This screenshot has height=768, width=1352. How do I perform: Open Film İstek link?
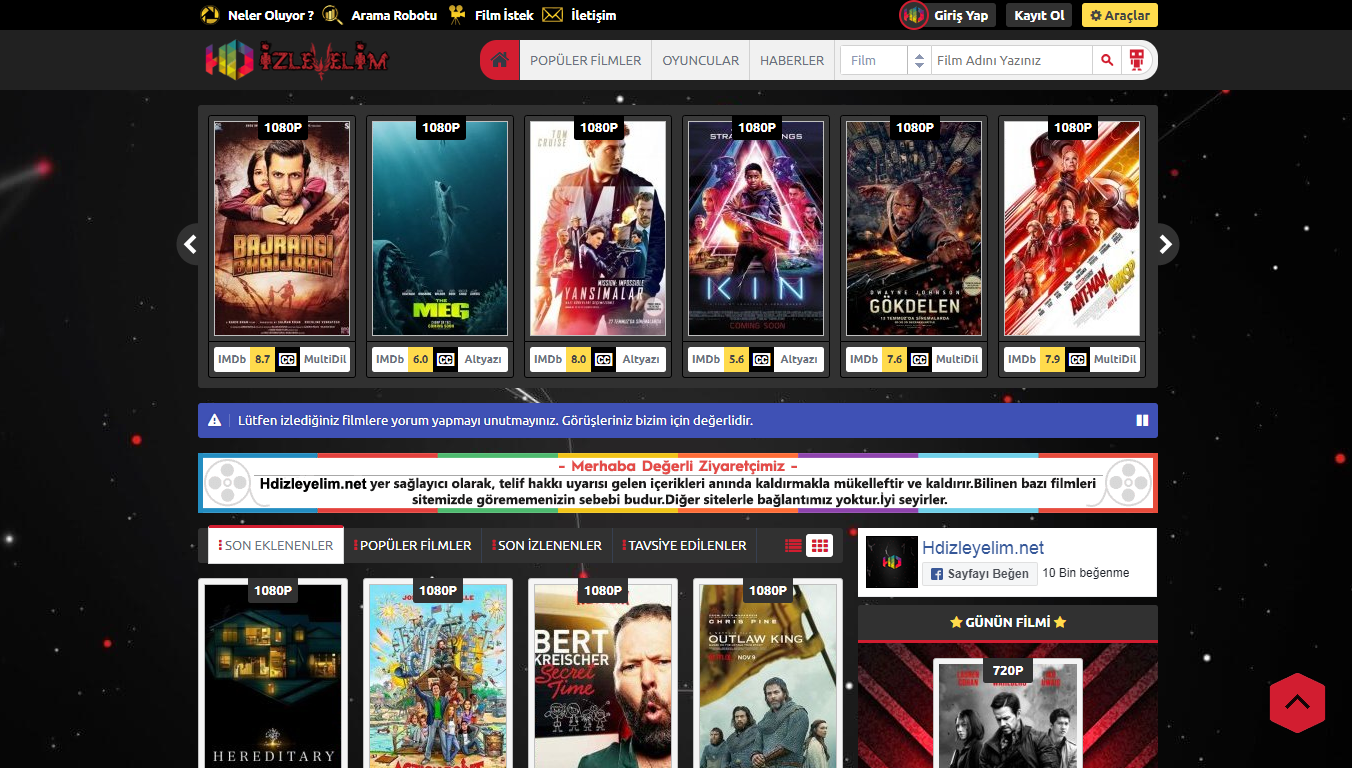[504, 15]
